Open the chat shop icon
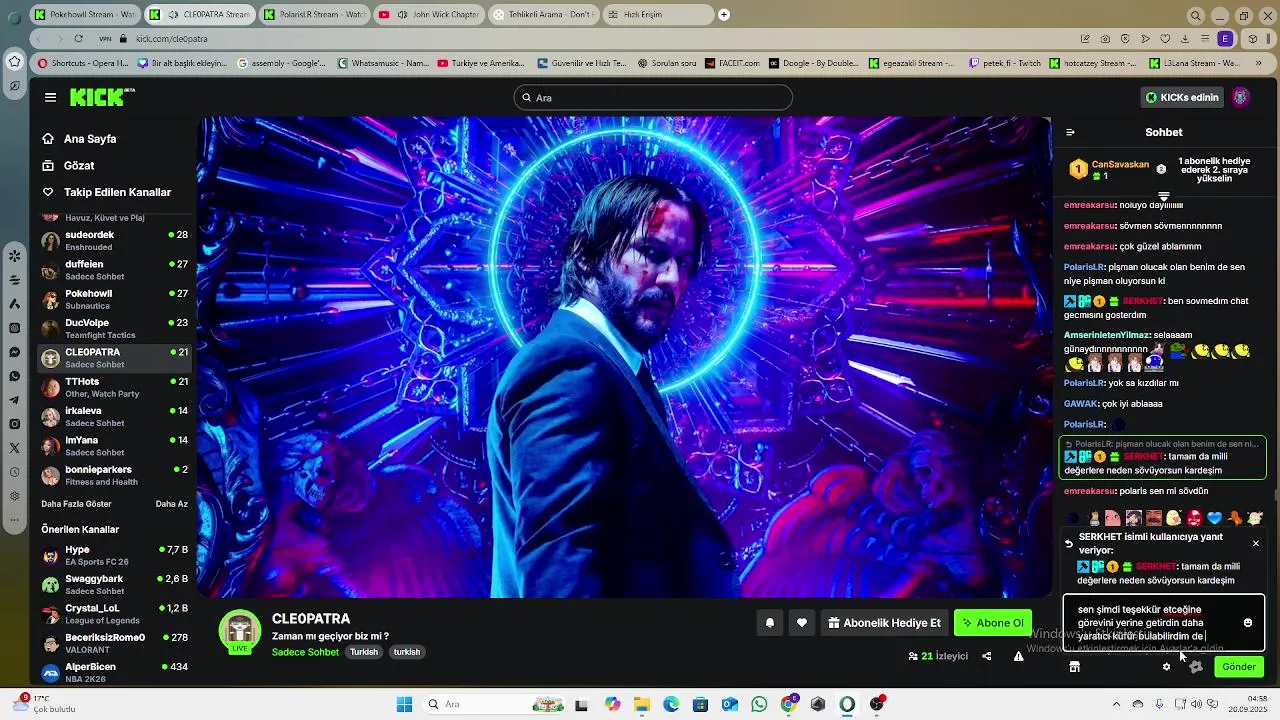The image size is (1280, 720). click(x=1074, y=667)
